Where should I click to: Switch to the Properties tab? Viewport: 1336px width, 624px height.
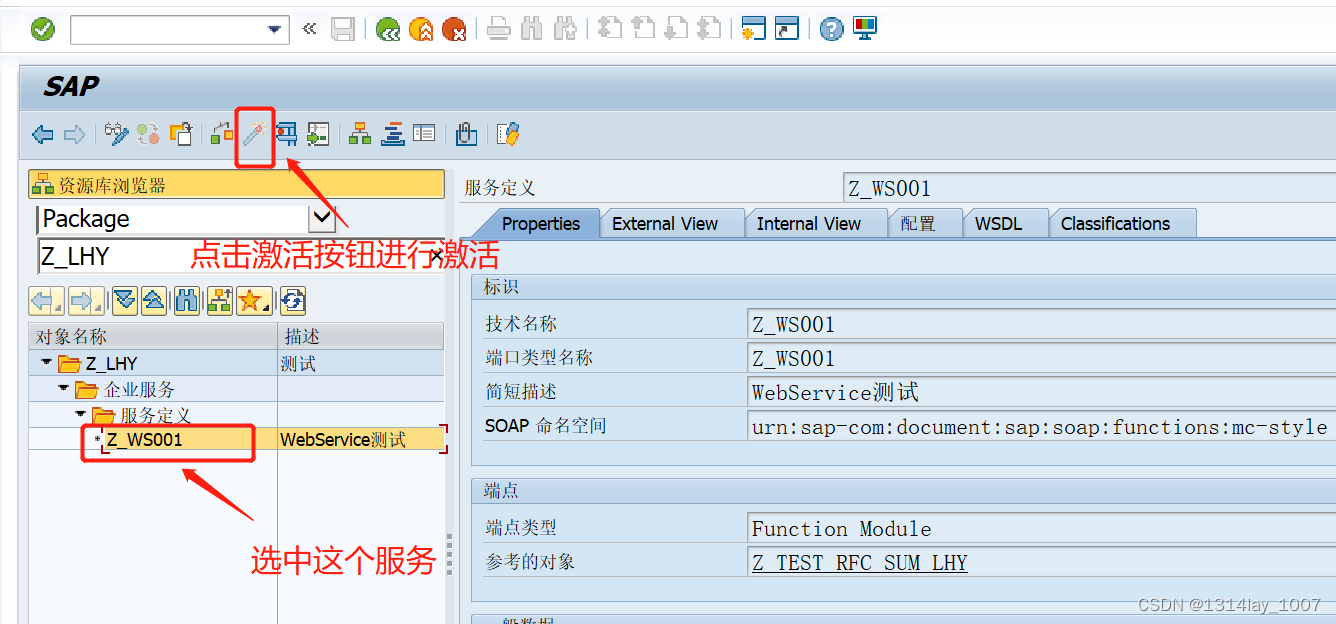coord(541,224)
